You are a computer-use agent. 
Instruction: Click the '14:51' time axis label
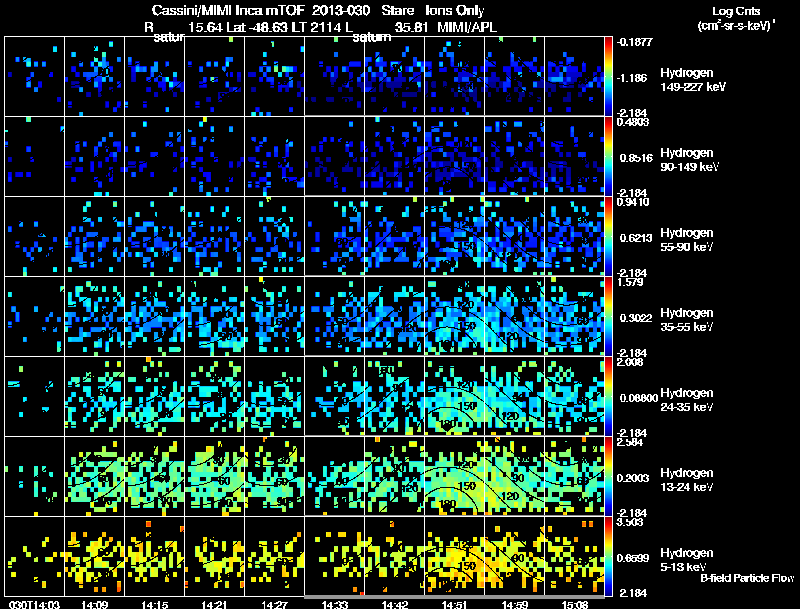455,604
